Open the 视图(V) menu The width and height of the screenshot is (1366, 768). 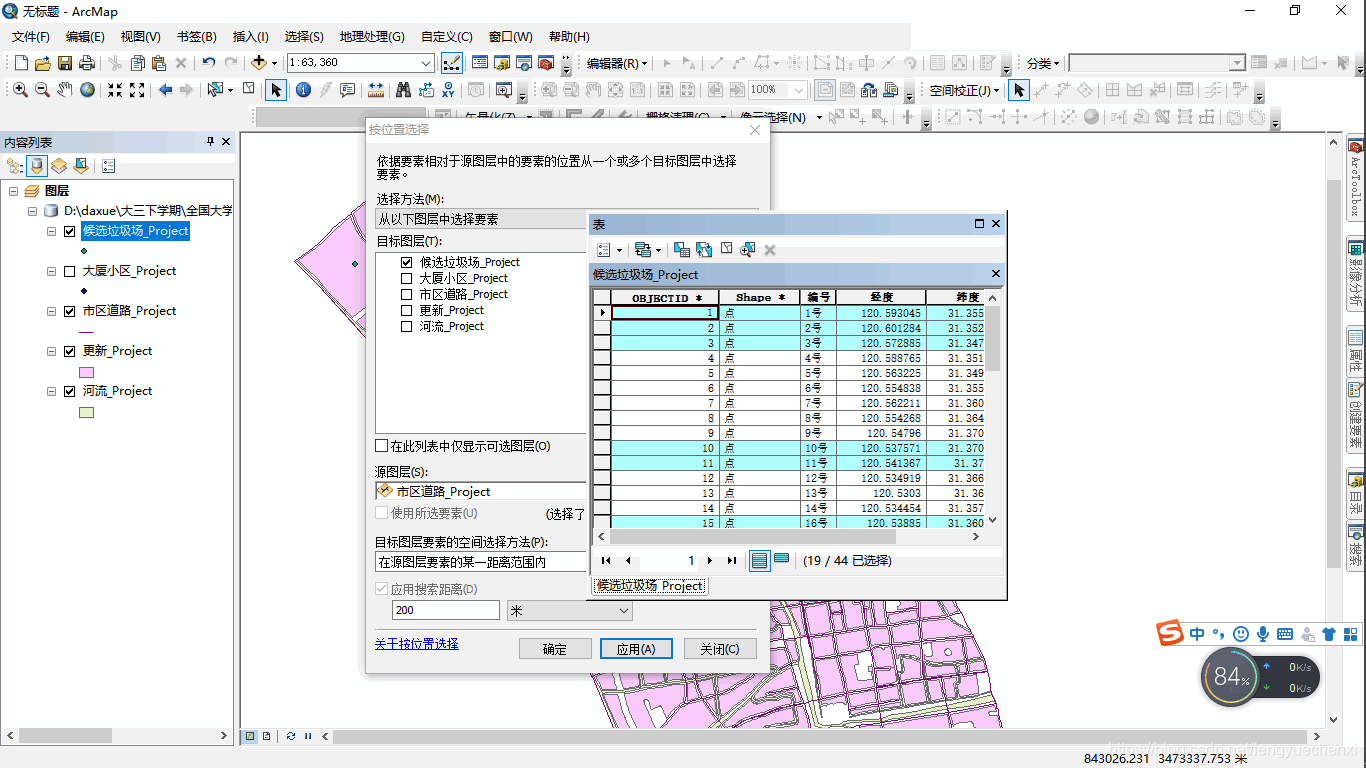pyautogui.click(x=141, y=37)
